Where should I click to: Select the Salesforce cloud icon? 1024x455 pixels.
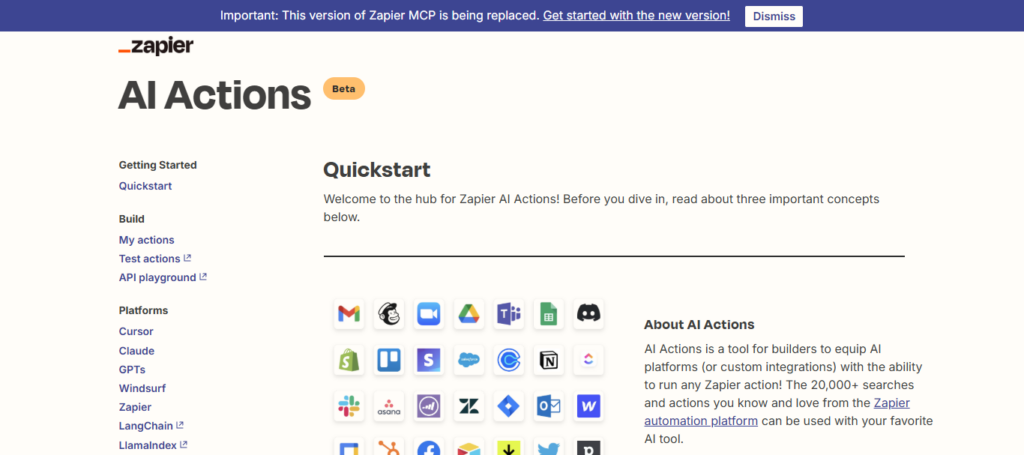(468, 360)
